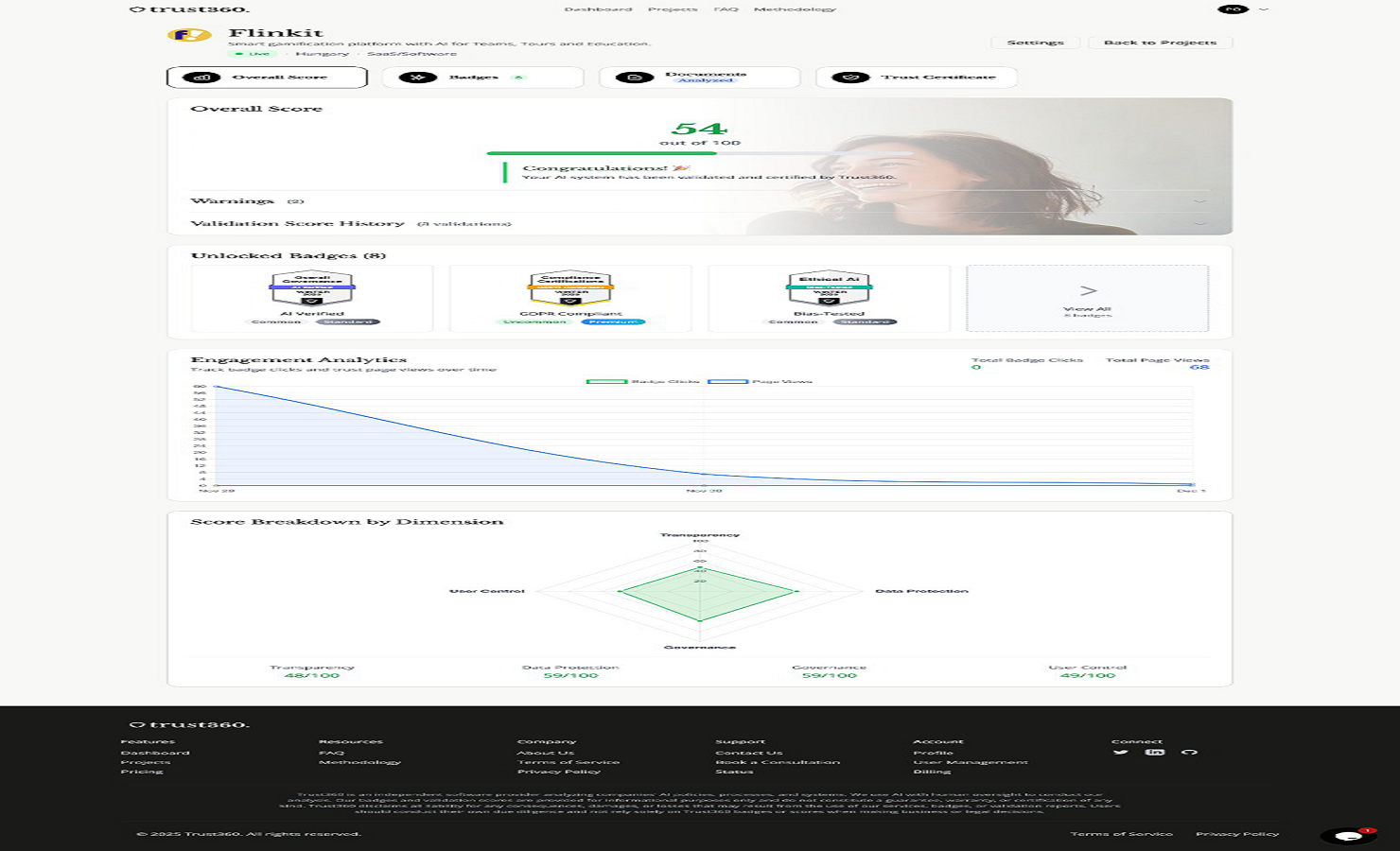Open the Trust Certificate tab
The height and width of the screenshot is (851, 1400).
pos(916,78)
